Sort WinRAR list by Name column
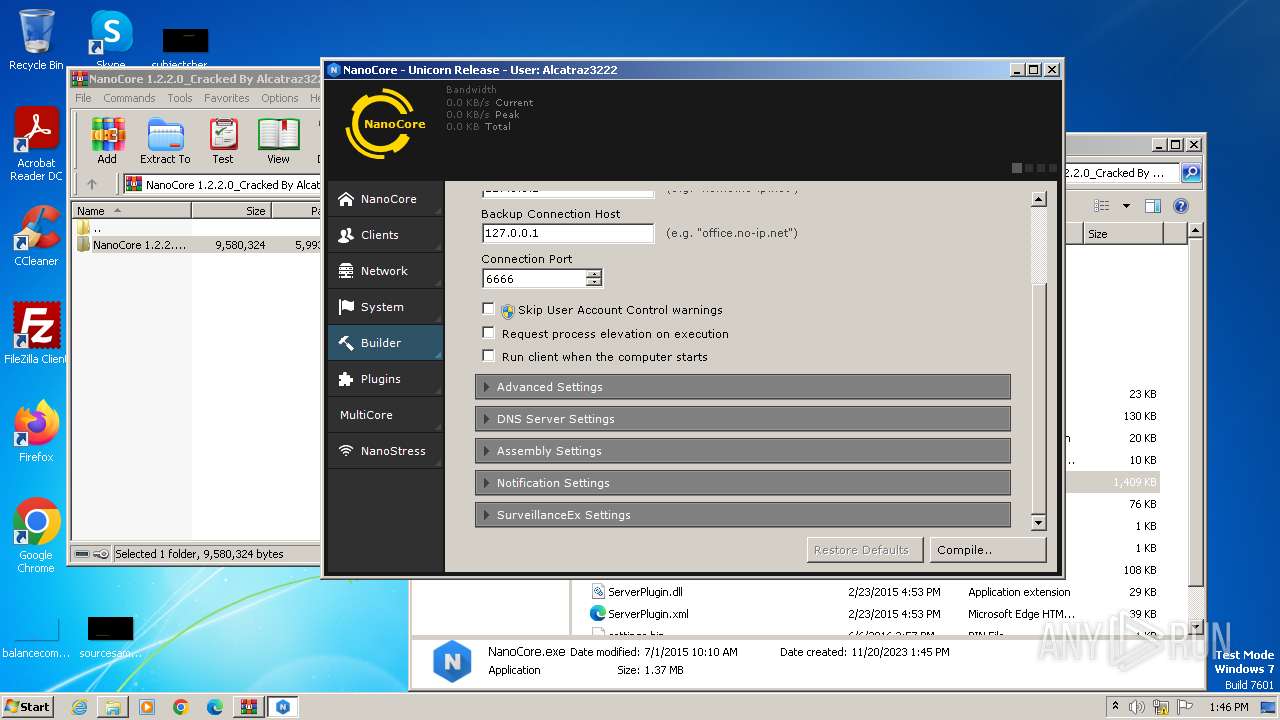Screen dimensions: 1280x720 pyautogui.click(x=131, y=211)
